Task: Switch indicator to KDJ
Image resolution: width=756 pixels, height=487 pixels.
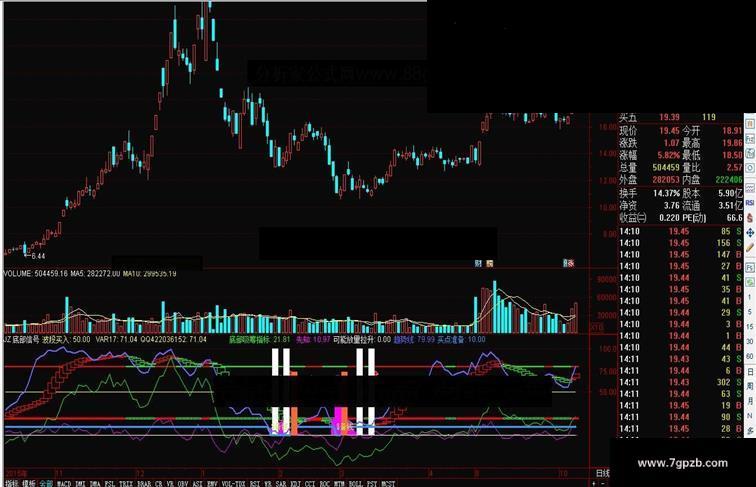Action: (296, 483)
